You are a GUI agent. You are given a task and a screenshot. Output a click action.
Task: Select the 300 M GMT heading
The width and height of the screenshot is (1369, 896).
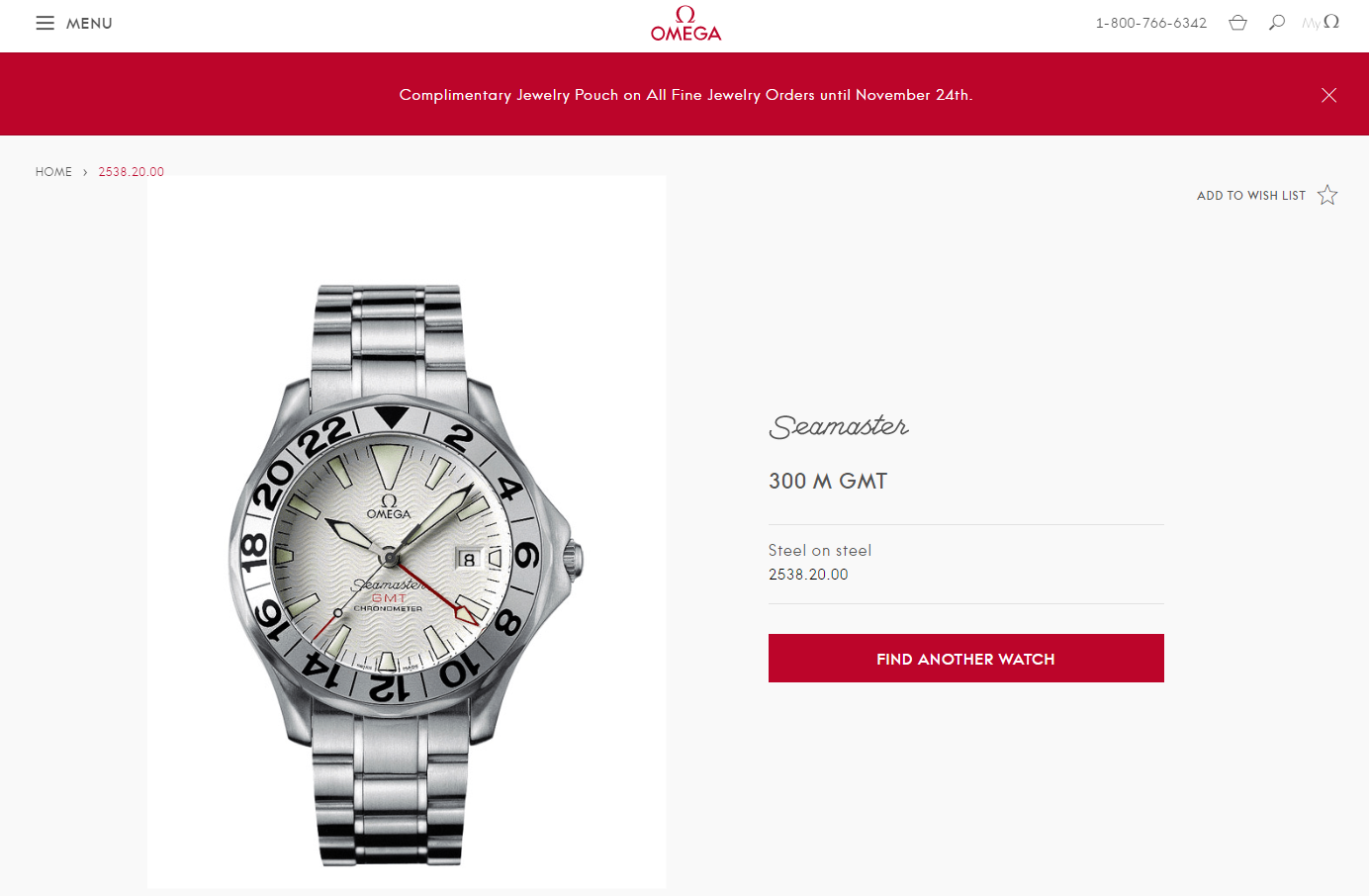828,482
